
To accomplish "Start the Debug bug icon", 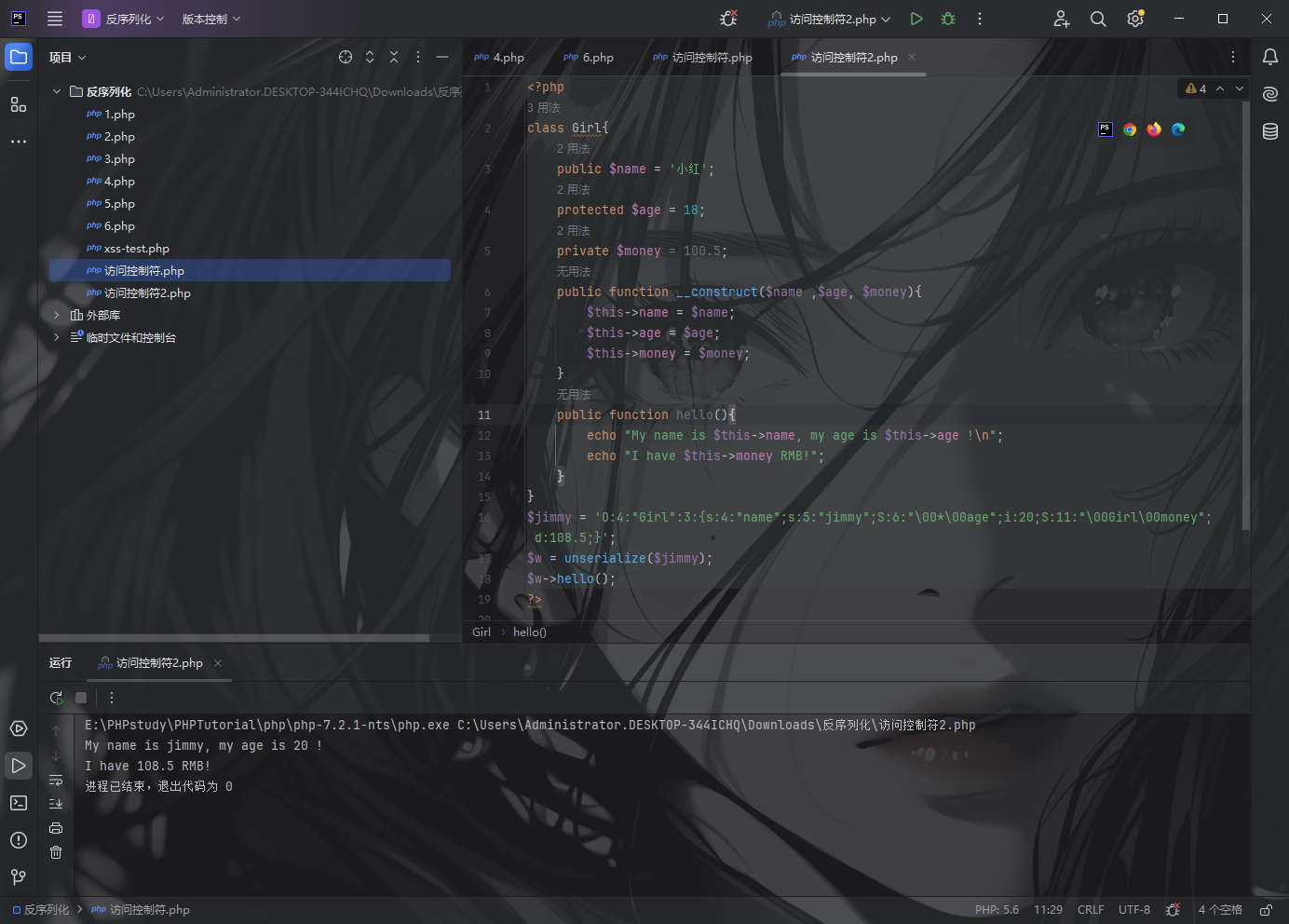I will [x=948, y=19].
